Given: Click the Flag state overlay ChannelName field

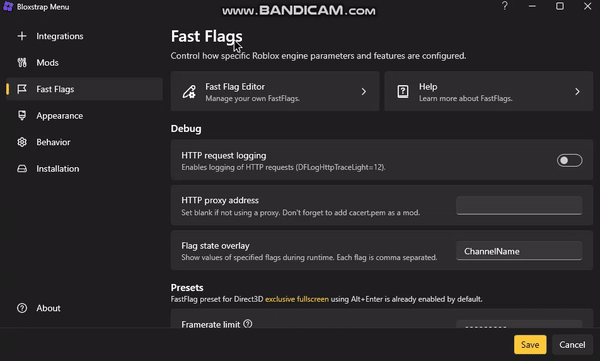Looking at the screenshot, I should (x=519, y=251).
